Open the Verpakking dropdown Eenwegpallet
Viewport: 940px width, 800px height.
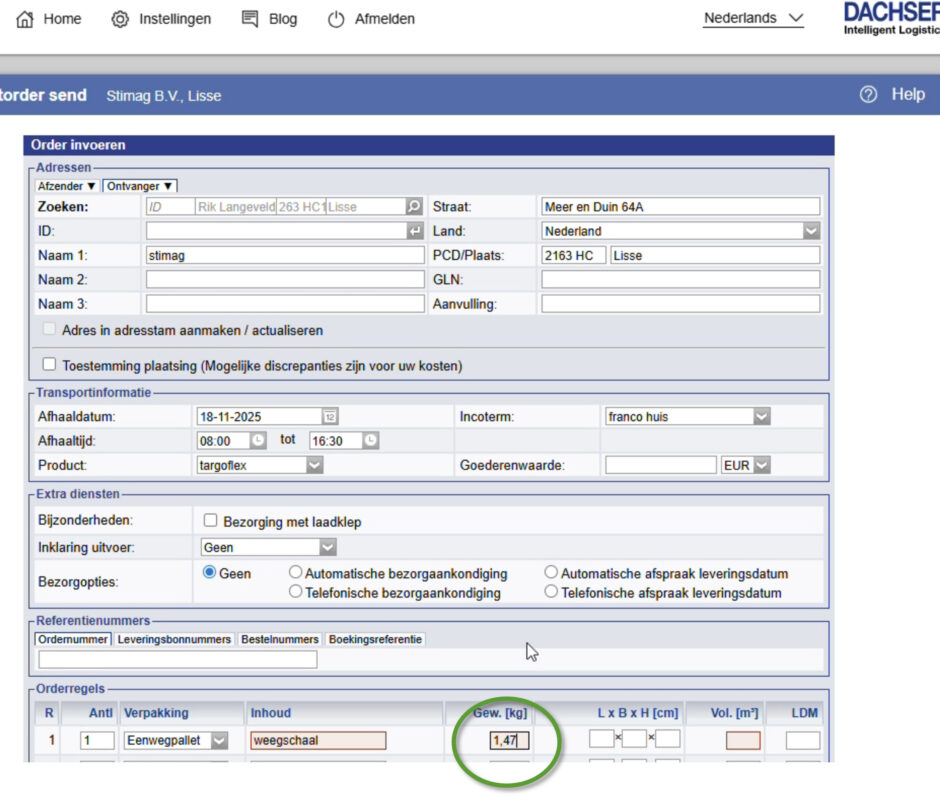tap(218, 741)
